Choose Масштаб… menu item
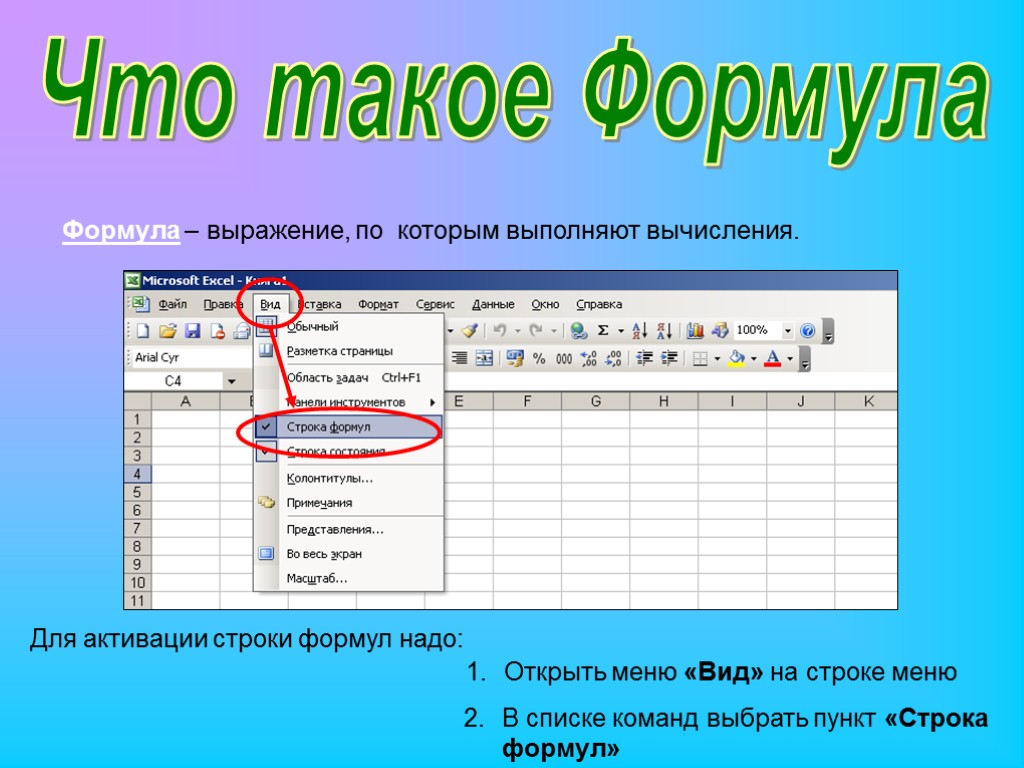 [347, 579]
